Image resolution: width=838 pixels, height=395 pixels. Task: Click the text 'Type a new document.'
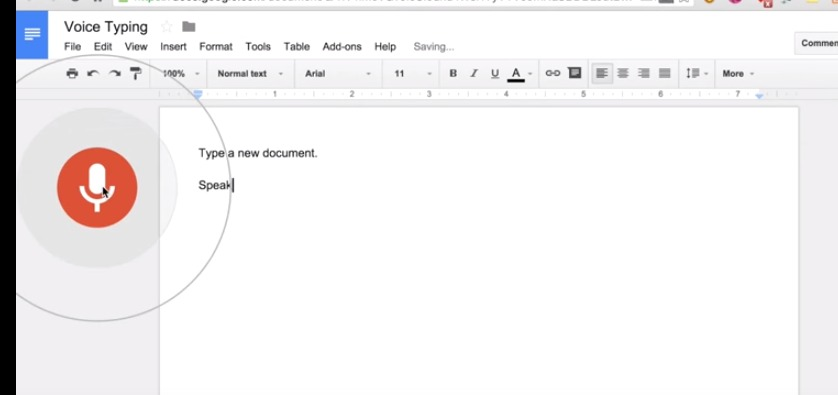(258, 153)
